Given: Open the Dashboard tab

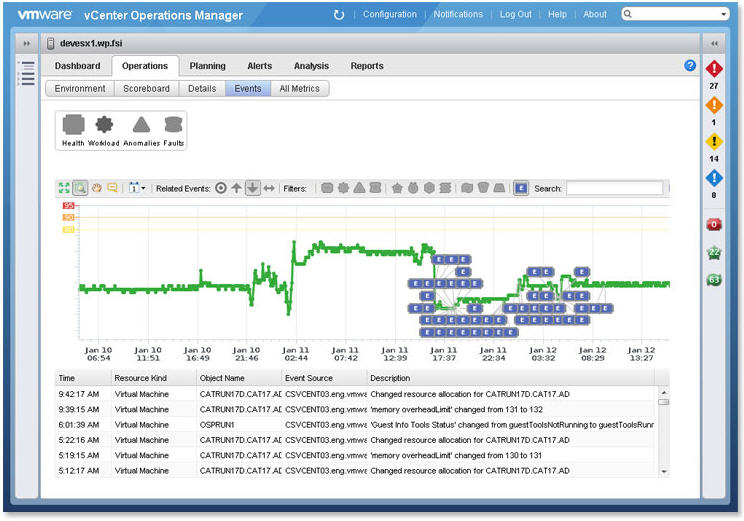Looking at the screenshot, I should [x=77, y=66].
